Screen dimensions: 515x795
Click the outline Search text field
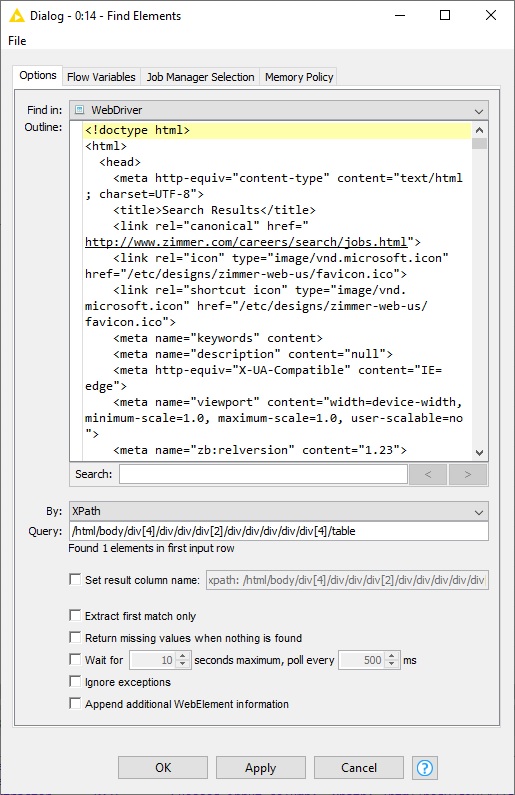coord(264,475)
